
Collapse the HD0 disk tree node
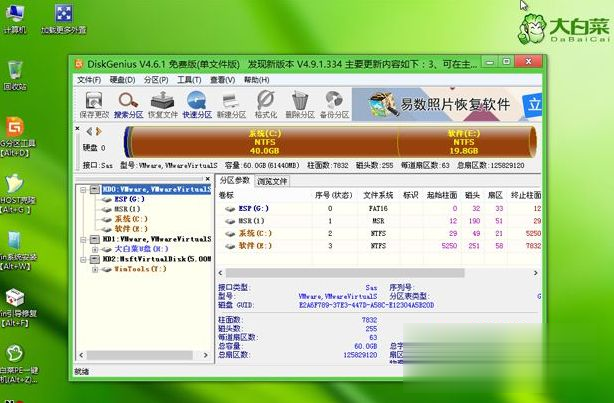click(81, 188)
